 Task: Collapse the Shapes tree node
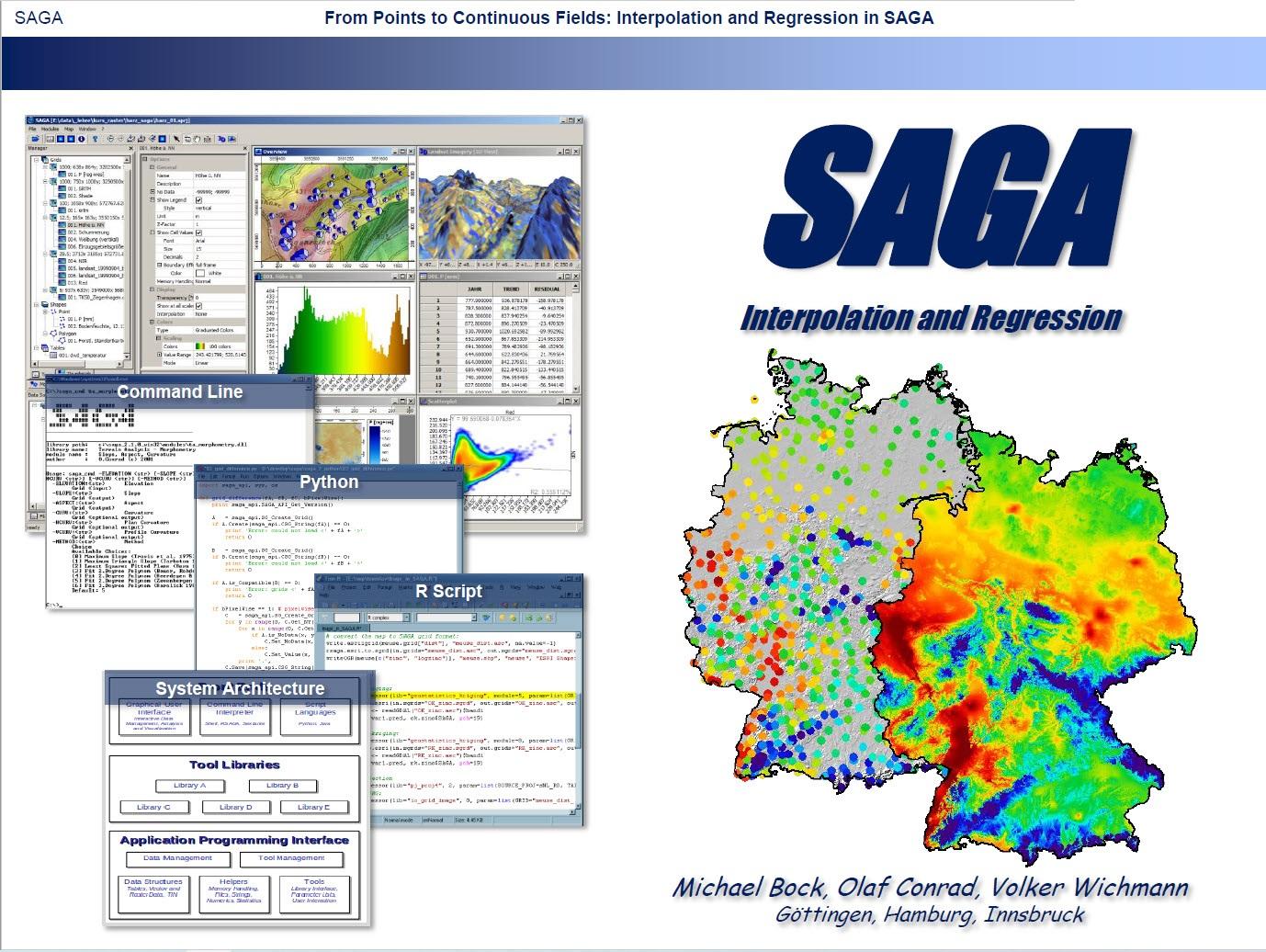[36, 304]
